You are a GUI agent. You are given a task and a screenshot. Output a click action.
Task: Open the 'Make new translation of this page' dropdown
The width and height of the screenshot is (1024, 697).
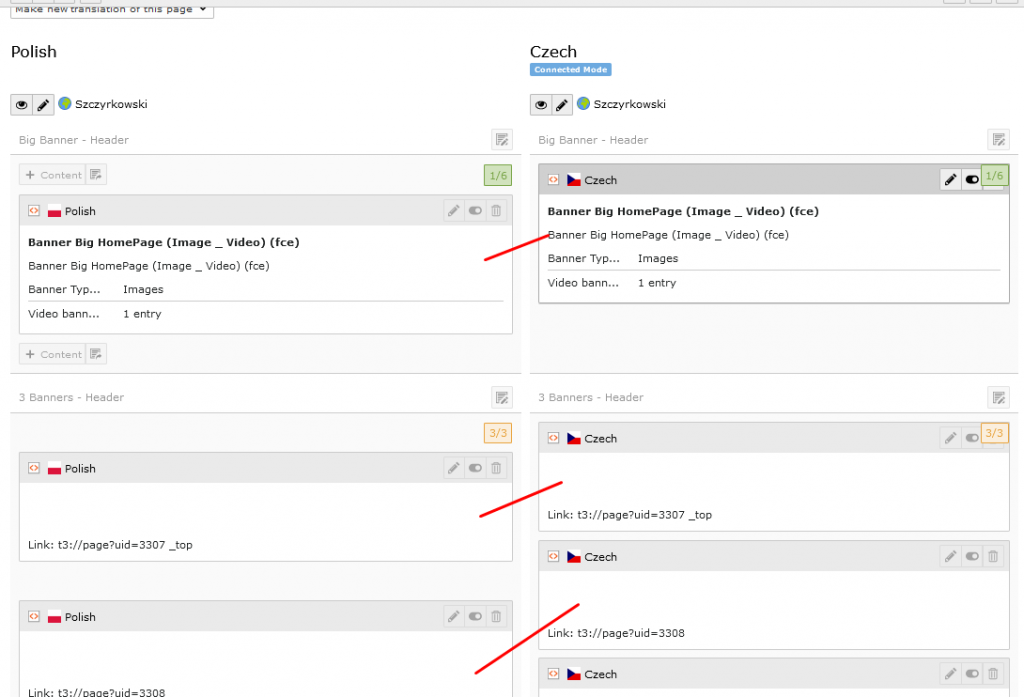[112, 10]
